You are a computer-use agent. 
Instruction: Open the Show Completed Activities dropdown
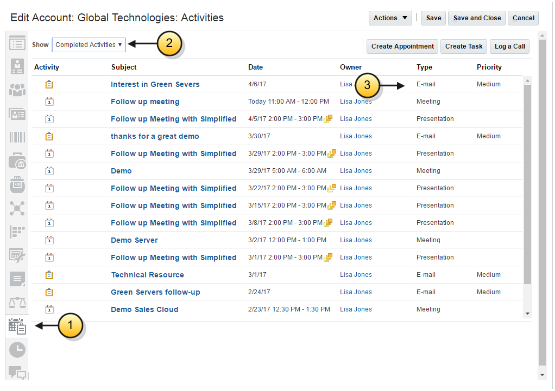[88, 45]
